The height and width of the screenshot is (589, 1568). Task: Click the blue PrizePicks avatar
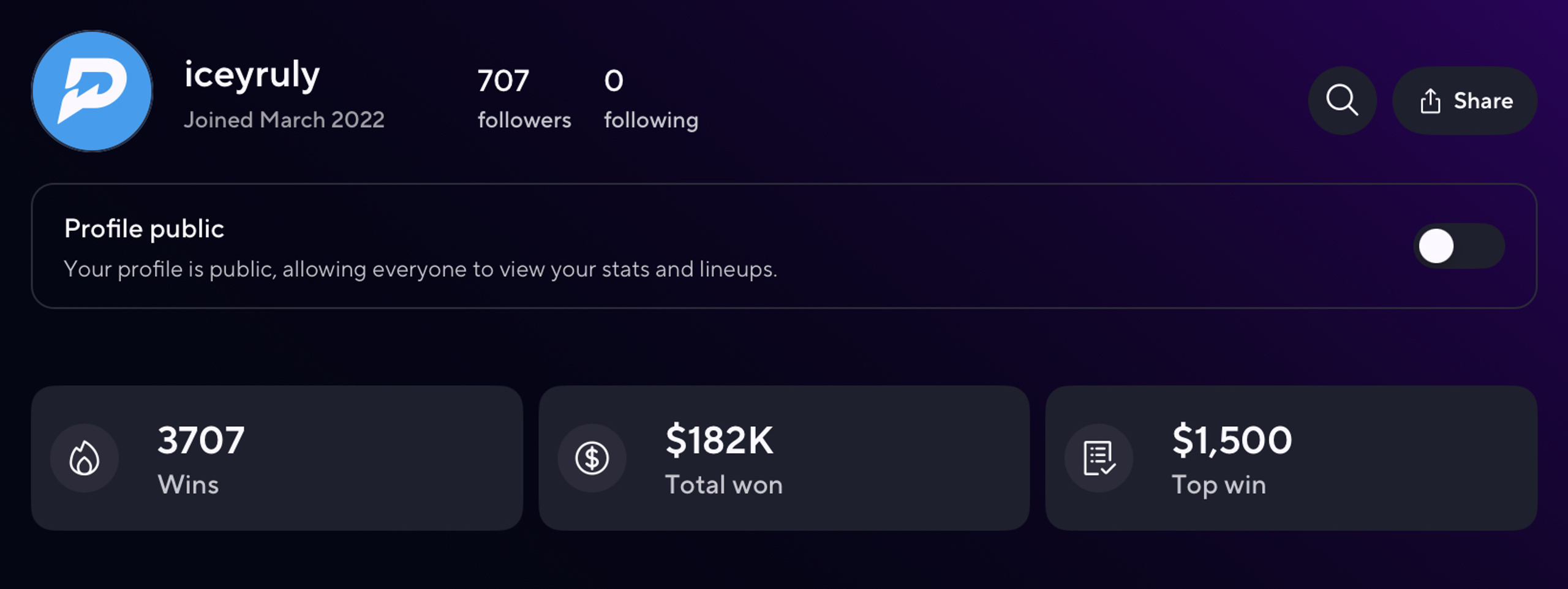point(92,91)
